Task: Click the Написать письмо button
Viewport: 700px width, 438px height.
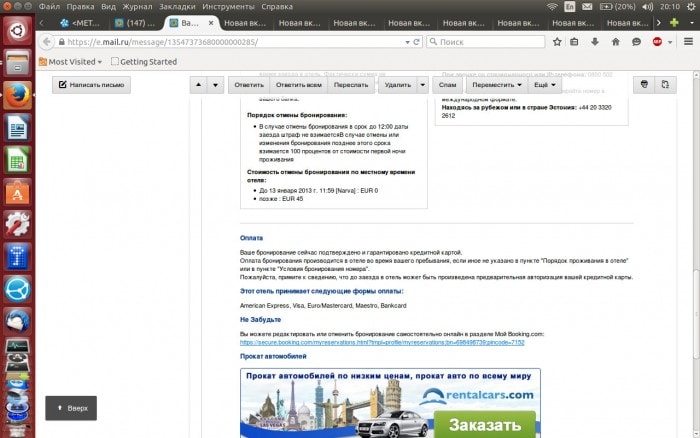Action: (91, 85)
